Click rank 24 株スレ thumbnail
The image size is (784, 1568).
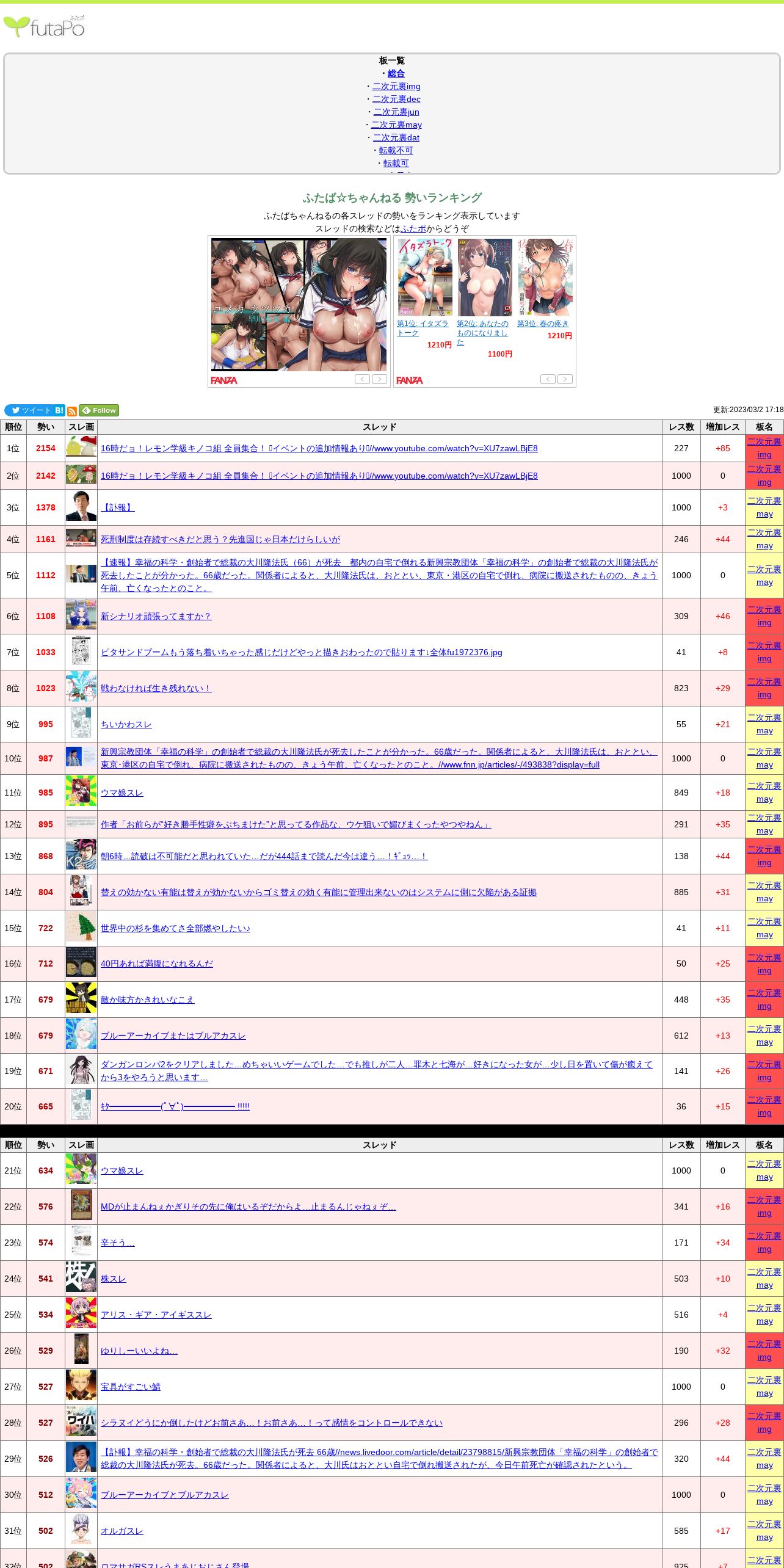pyautogui.click(x=81, y=1277)
